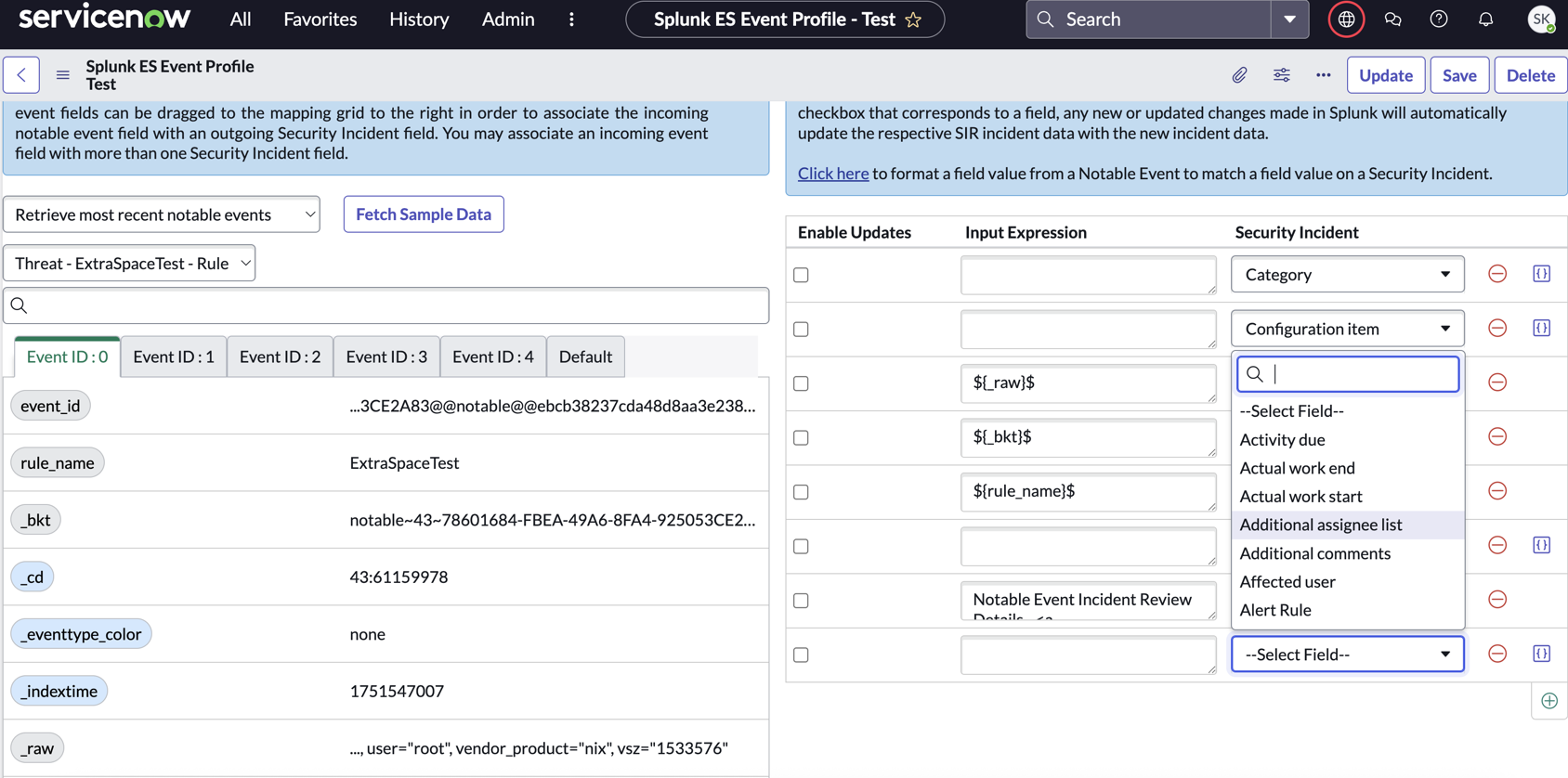
Task: Open the more navigation options menu
Action: 571,19
